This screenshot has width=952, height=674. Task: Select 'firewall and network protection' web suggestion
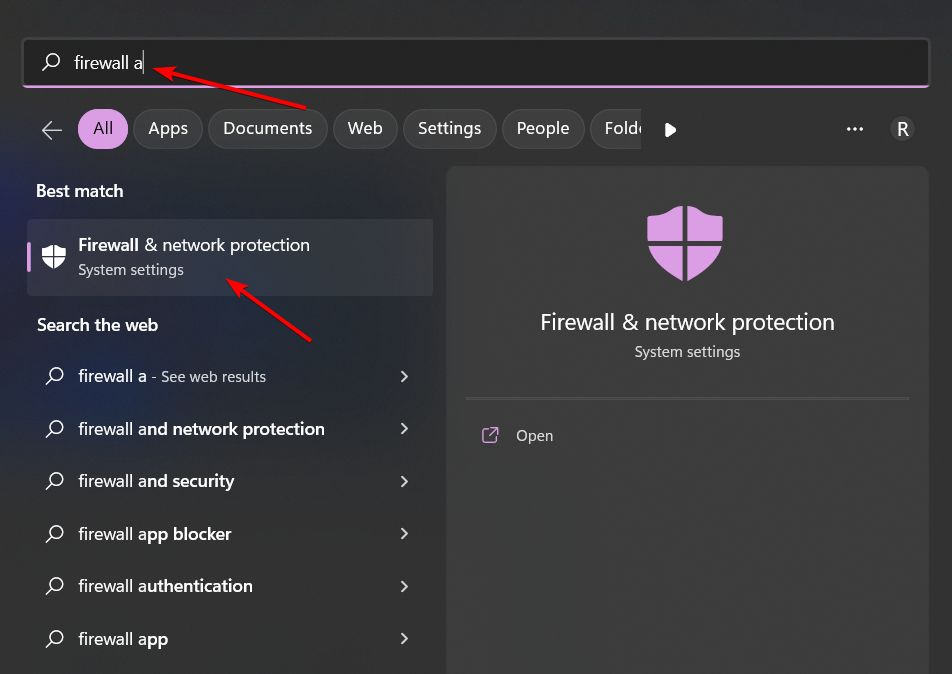(230, 429)
